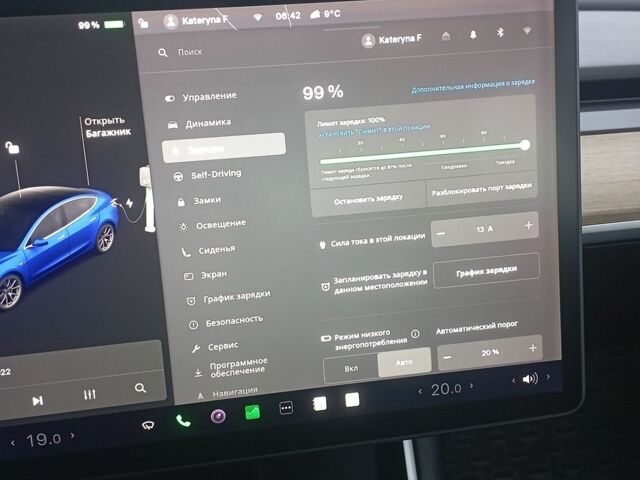Turn volume up with right arrow
The image size is (640, 480).
548,377
